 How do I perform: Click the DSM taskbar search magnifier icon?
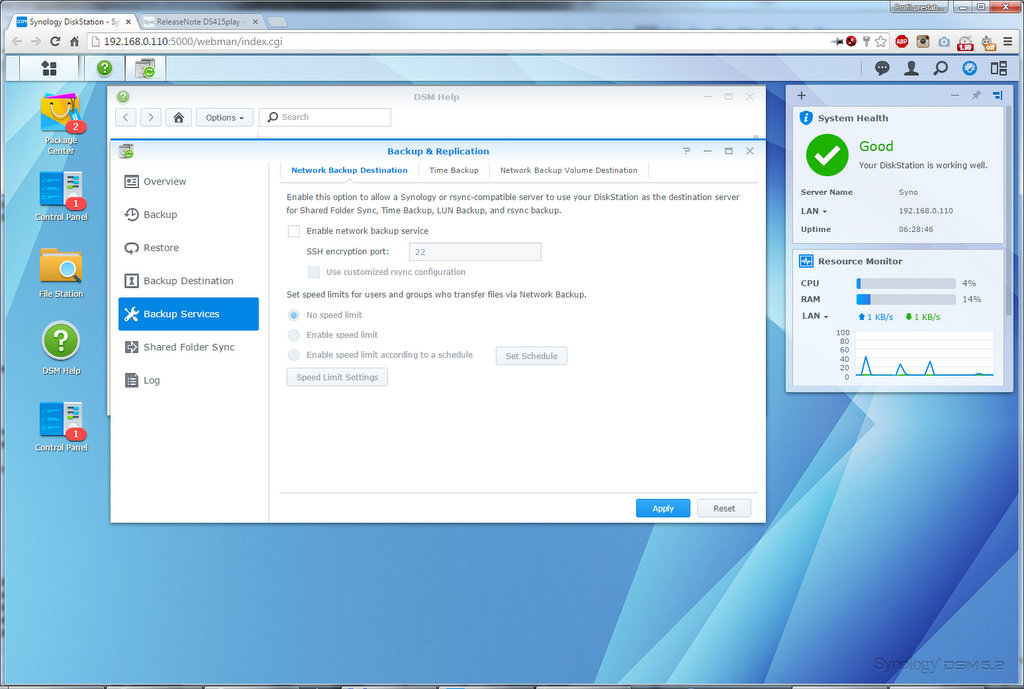(x=940, y=68)
